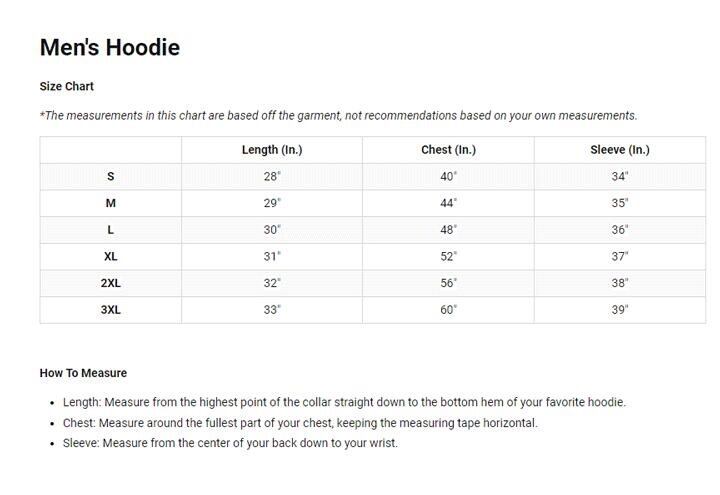Screen dimensions: 720x495
Task: Click the 28" length cell
Action: click(272, 176)
